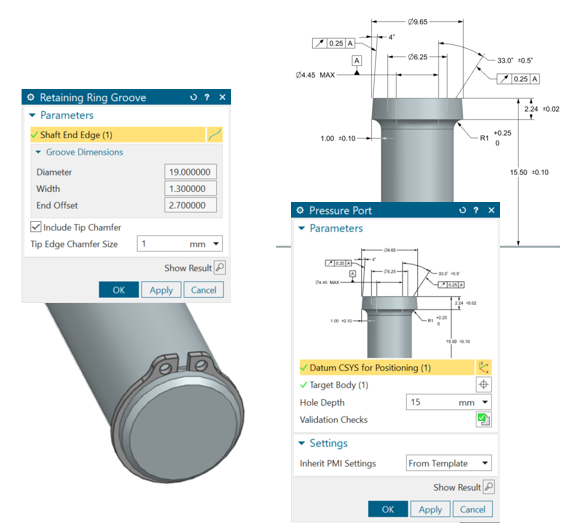Close the Retaining Ring Groove dialog
The image size is (565, 530).
222,97
